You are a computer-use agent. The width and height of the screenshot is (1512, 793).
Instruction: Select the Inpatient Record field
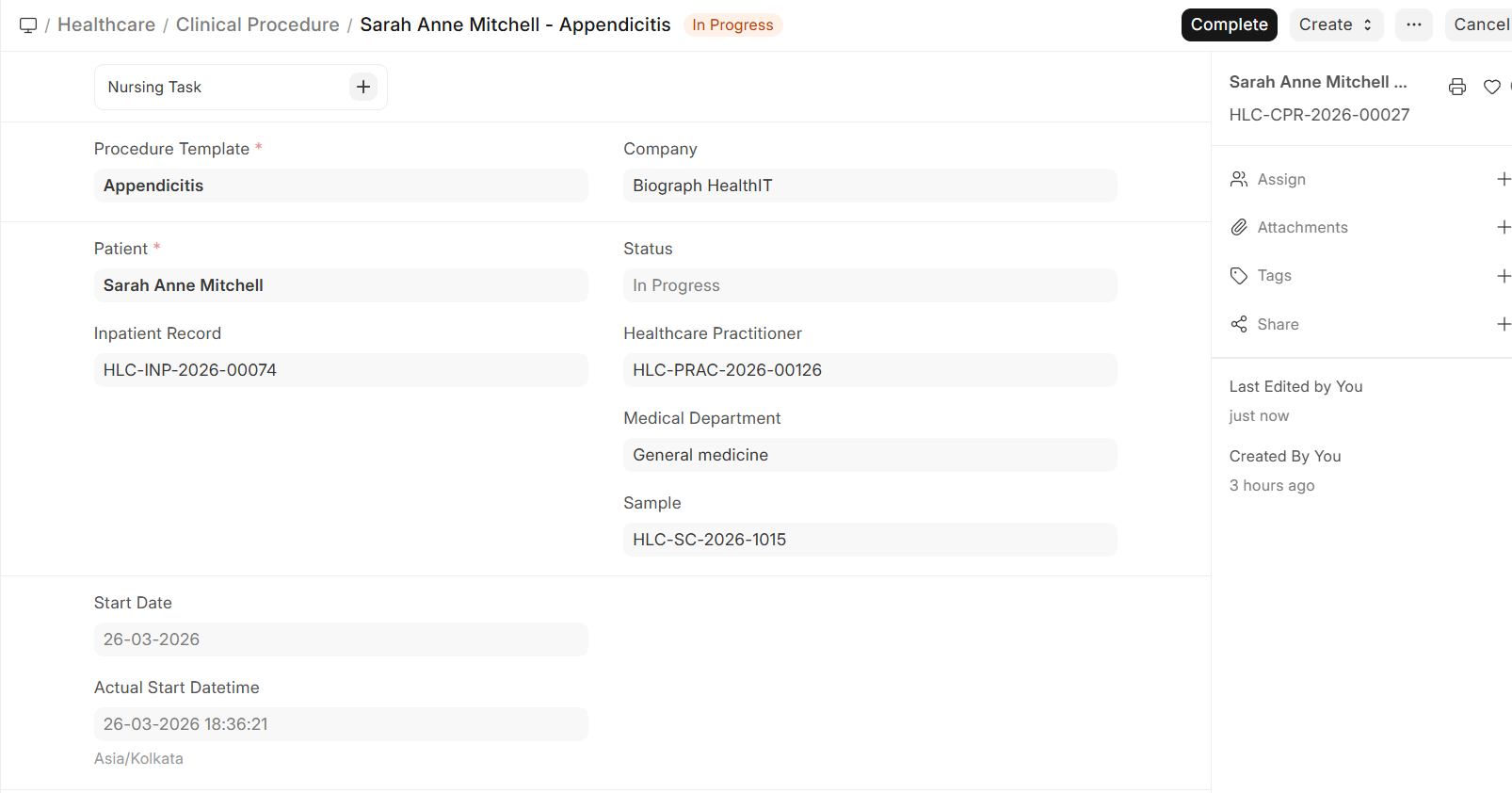tap(341, 370)
